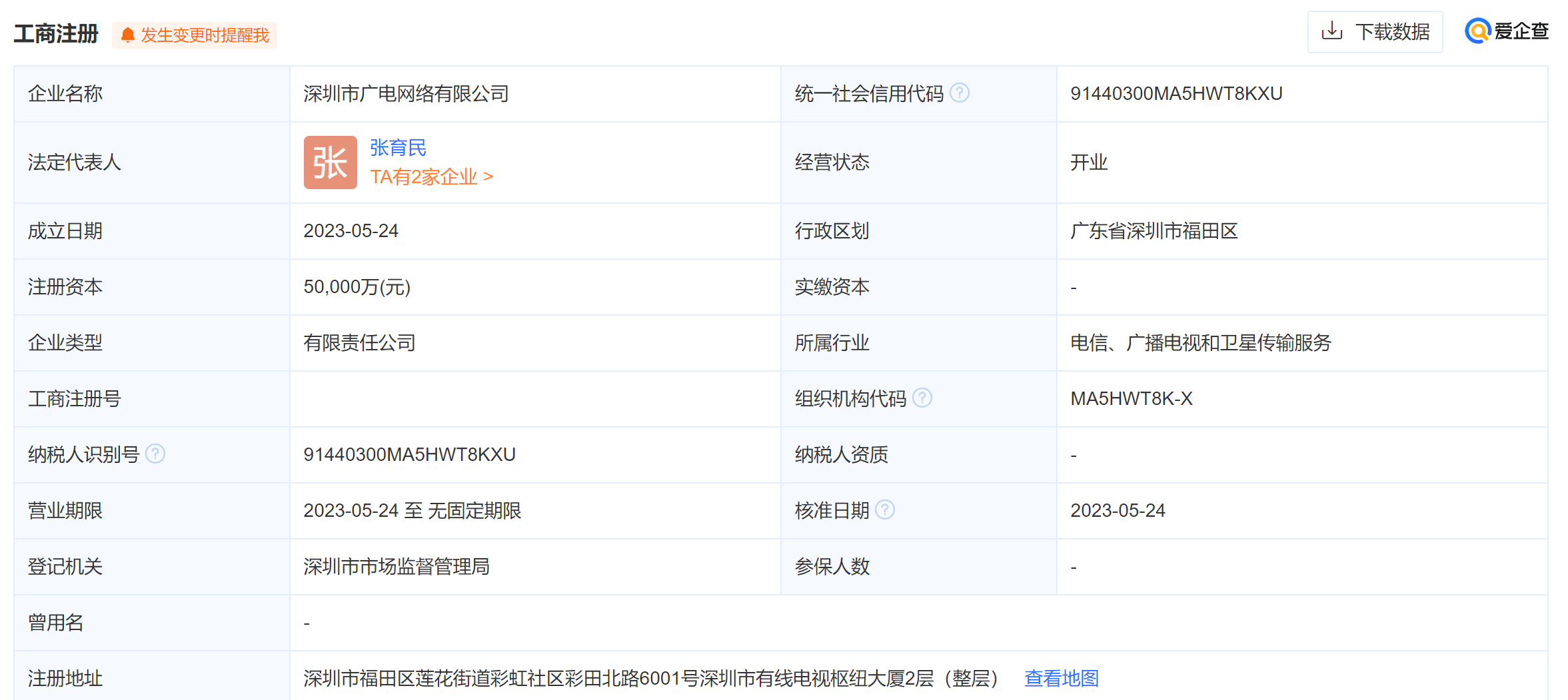The image size is (1568, 700).
Task: Click the 企业名称 label cell
Action: [x=152, y=93]
